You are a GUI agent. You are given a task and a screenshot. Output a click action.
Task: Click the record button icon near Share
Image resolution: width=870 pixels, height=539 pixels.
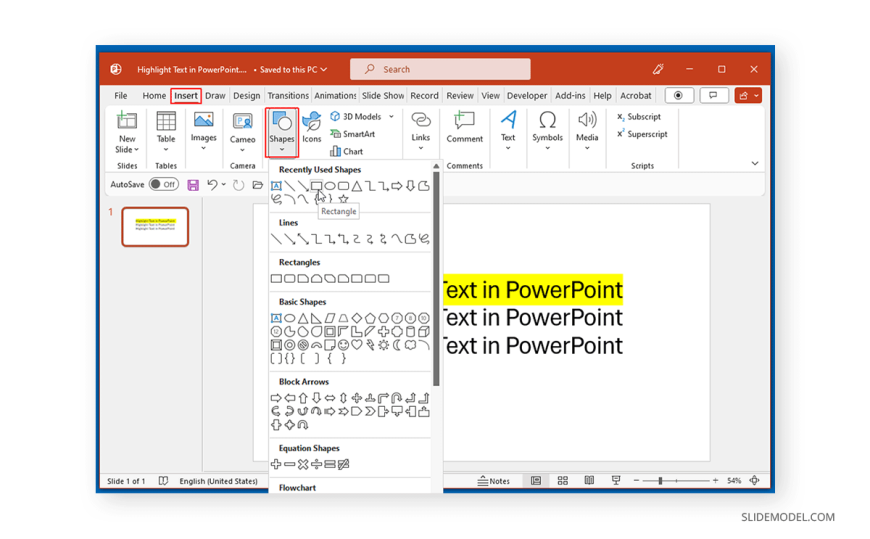click(678, 95)
